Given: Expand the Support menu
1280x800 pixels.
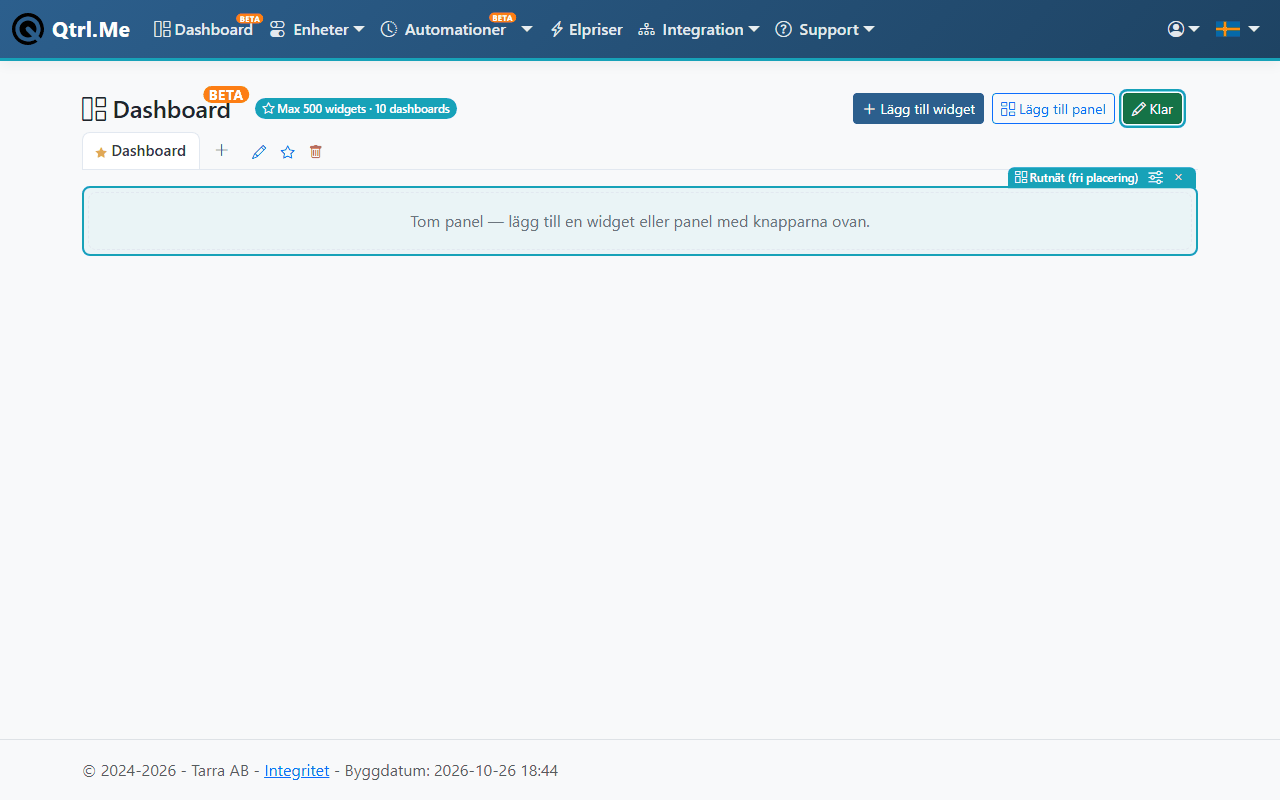Looking at the screenshot, I should pyautogui.click(x=825, y=30).
